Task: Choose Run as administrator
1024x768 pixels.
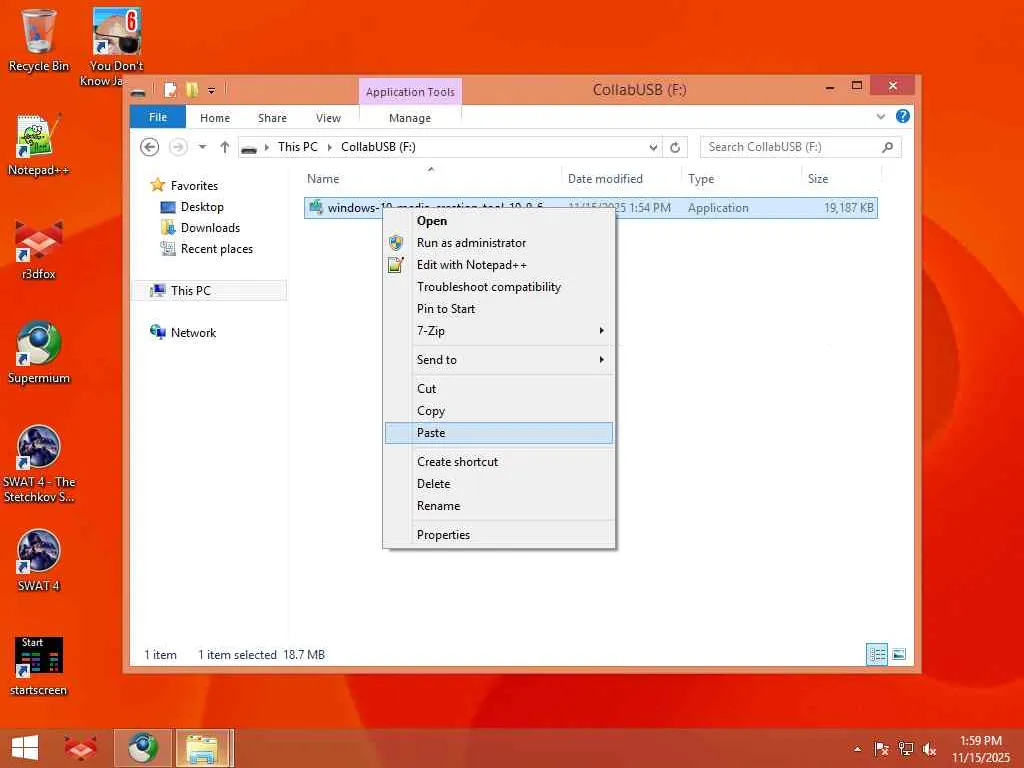Action: [499, 243]
